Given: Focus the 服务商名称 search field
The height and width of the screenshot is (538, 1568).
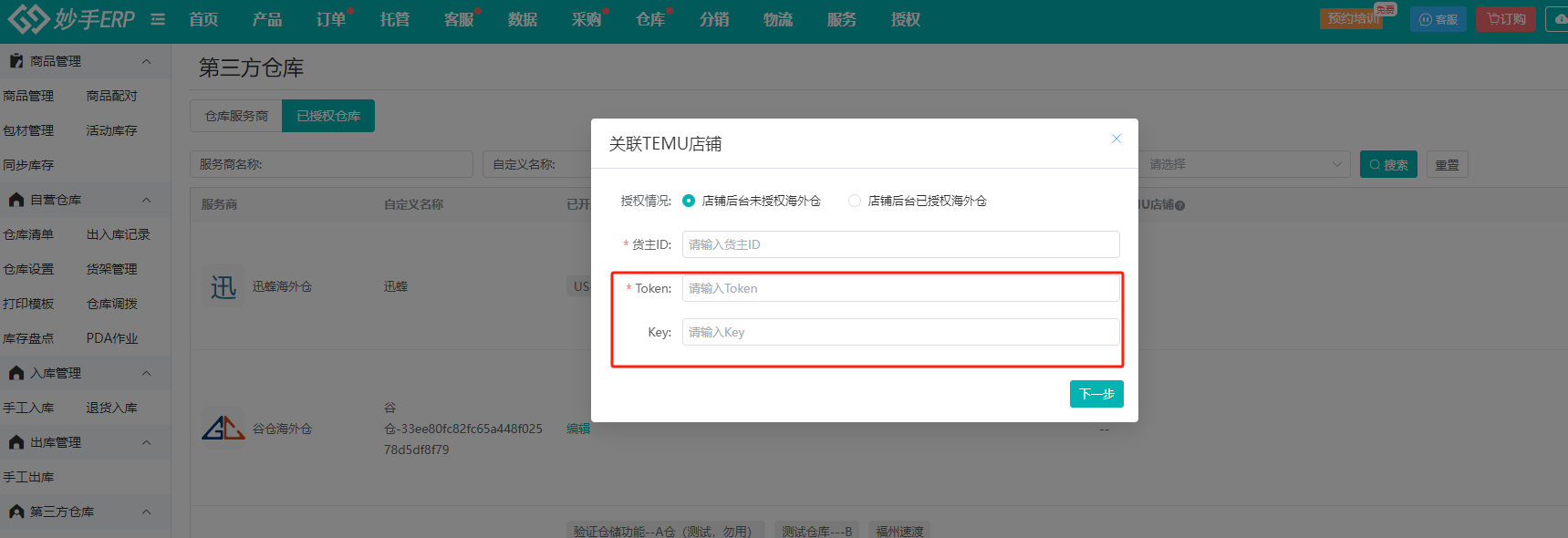Looking at the screenshot, I should [x=331, y=164].
